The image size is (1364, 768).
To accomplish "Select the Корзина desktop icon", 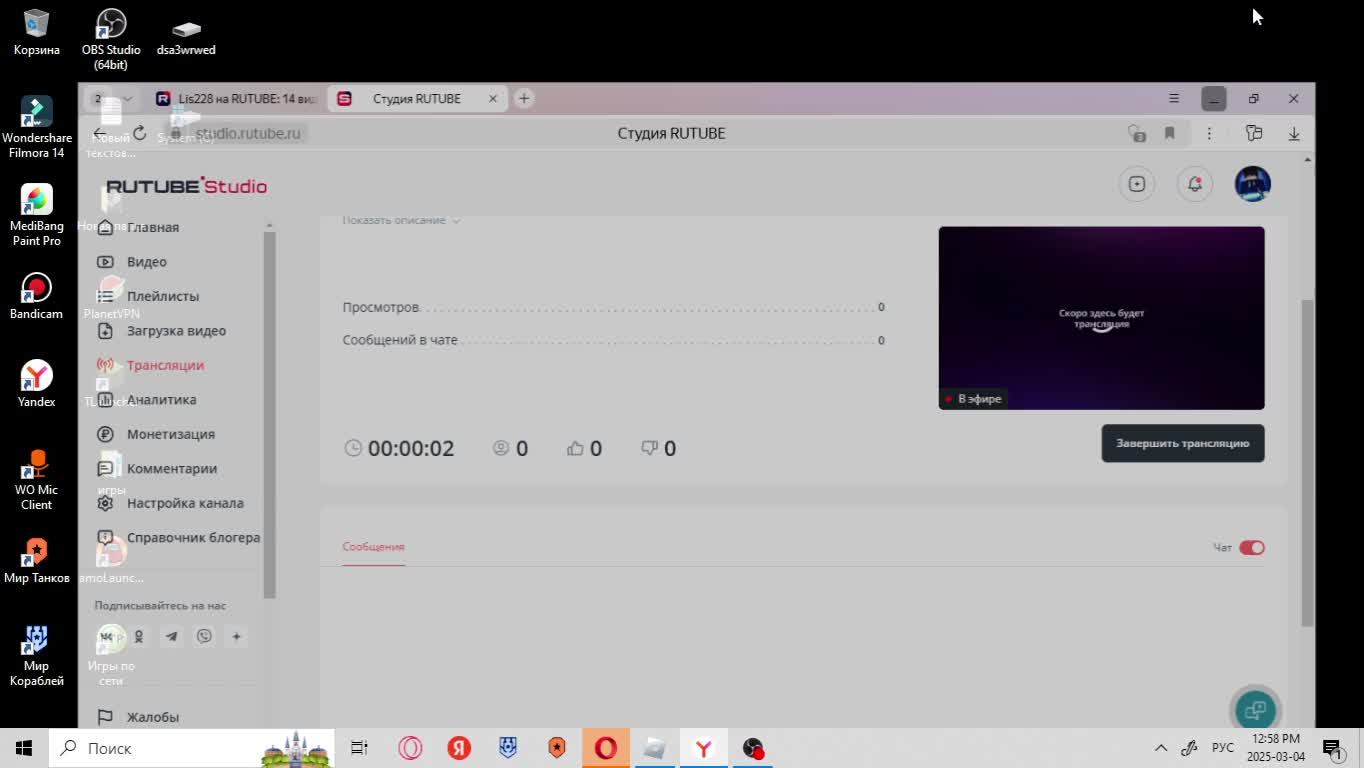I will [36, 32].
